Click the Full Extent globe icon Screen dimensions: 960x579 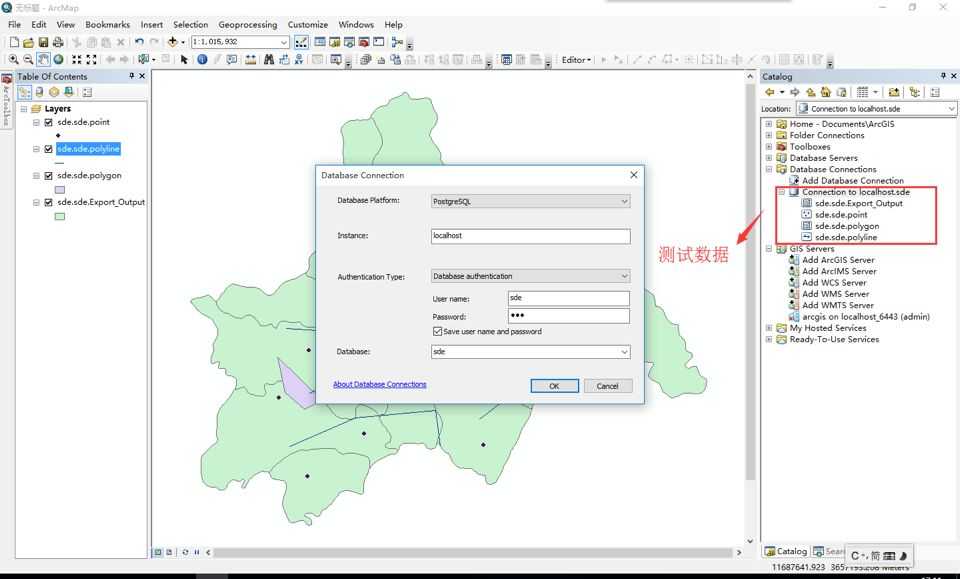coord(58,59)
